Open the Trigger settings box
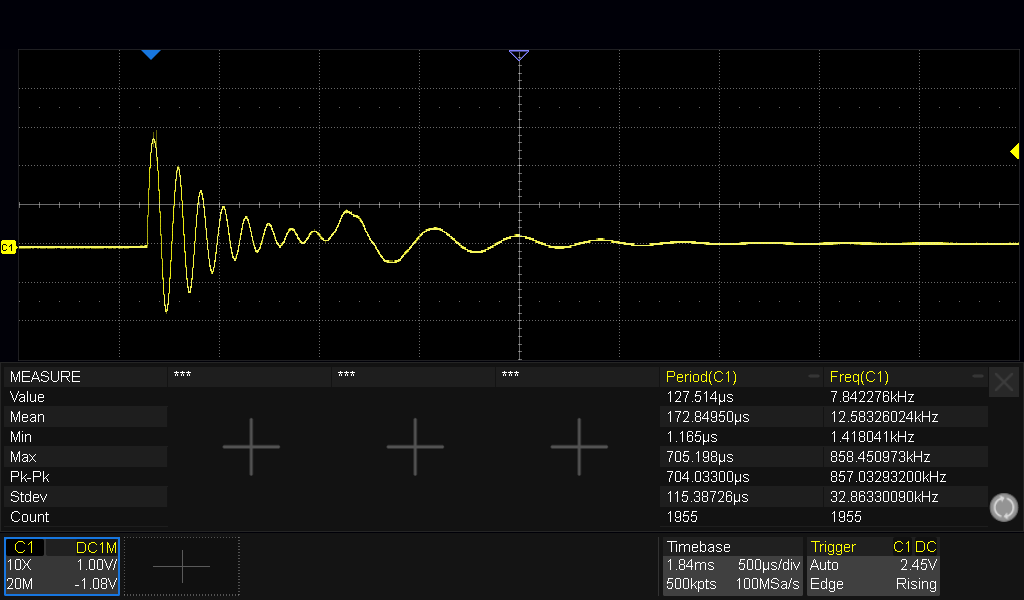Image resolution: width=1024 pixels, height=600 pixels. pos(873,566)
